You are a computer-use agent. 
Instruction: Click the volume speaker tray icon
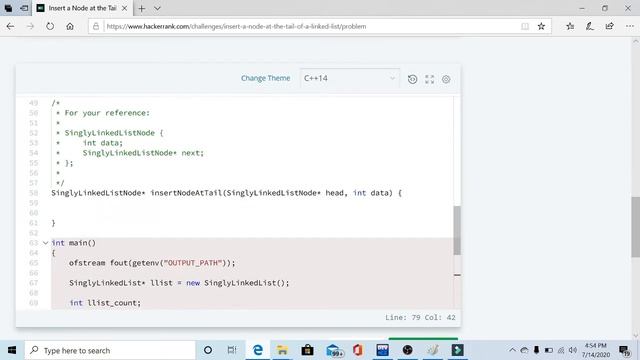pyautogui.click(x=573, y=350)
